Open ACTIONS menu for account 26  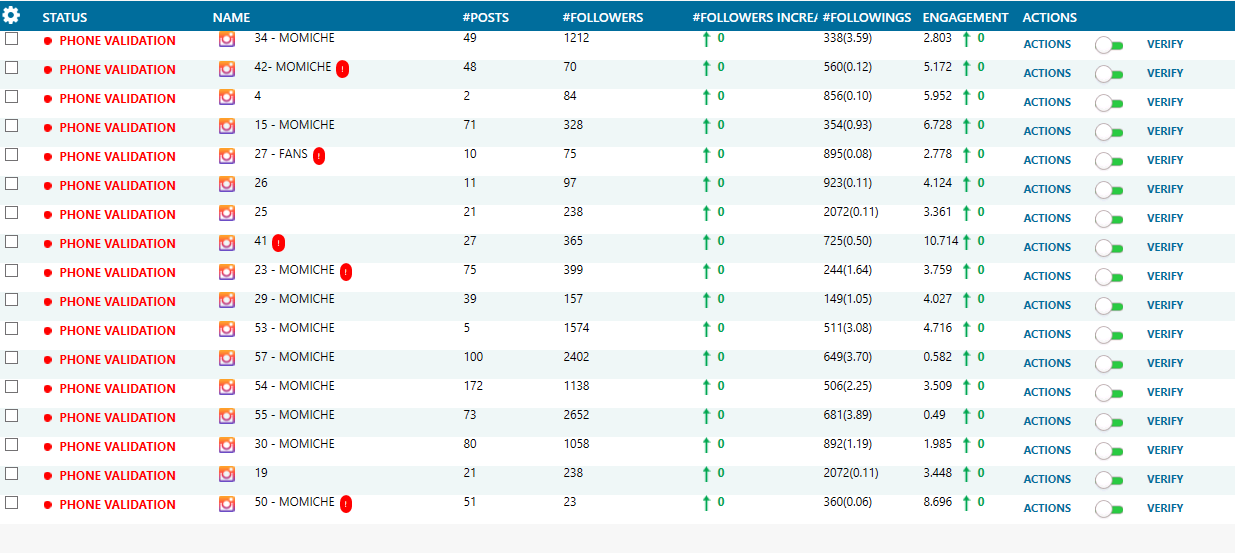[x=1047, y=189]
